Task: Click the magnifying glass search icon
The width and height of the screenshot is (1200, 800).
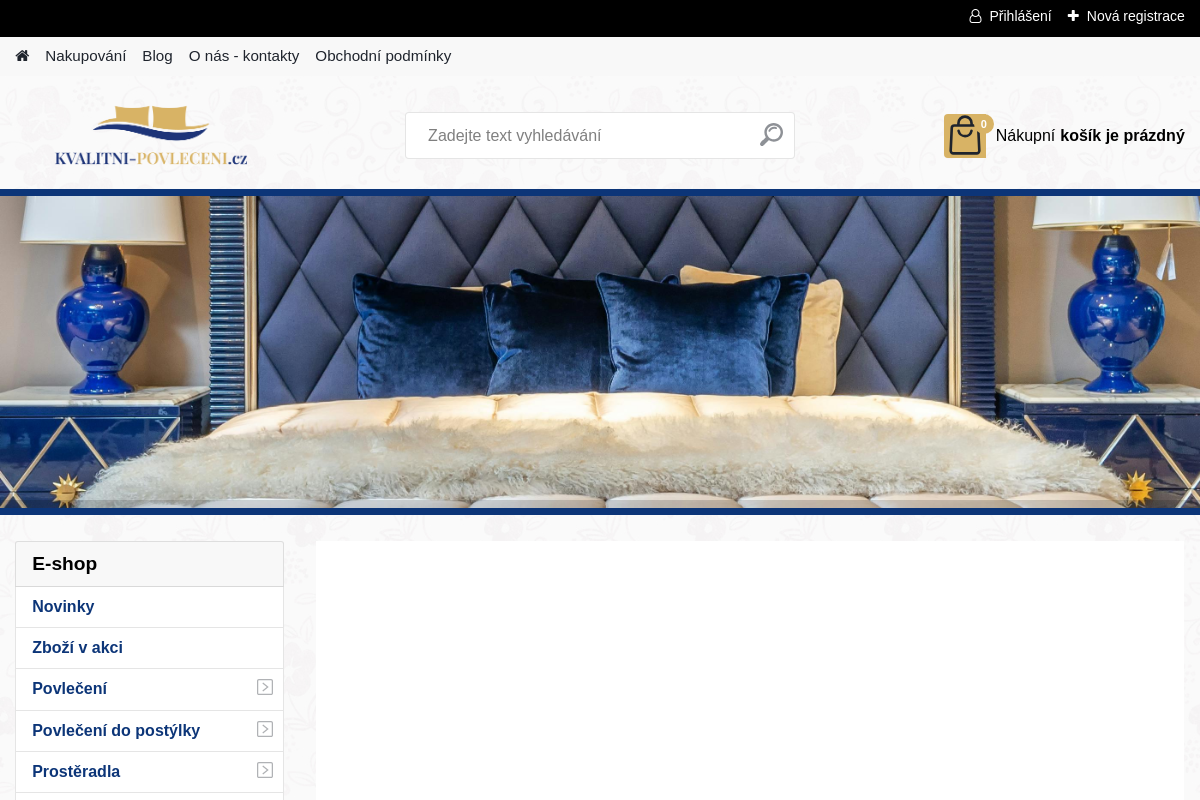Action: click(x=771, y=135)
